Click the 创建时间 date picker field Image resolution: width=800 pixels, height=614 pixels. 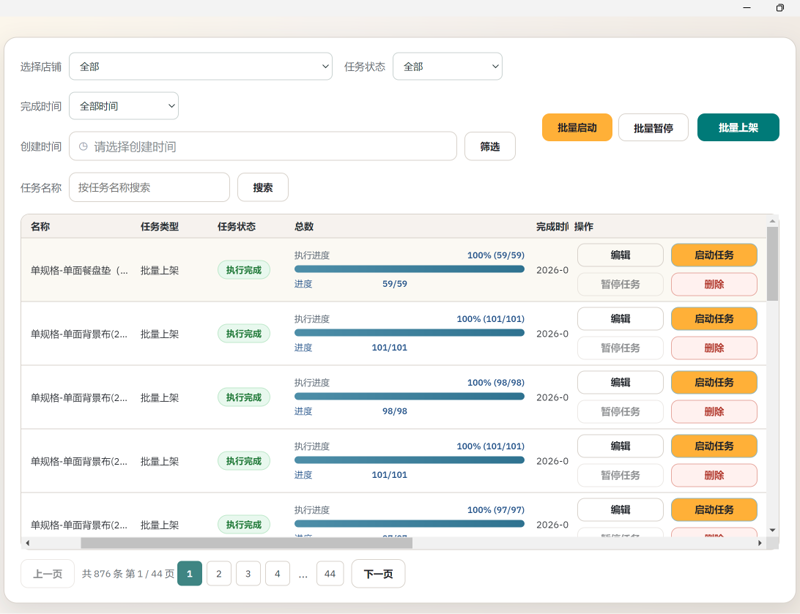[263, 146]
